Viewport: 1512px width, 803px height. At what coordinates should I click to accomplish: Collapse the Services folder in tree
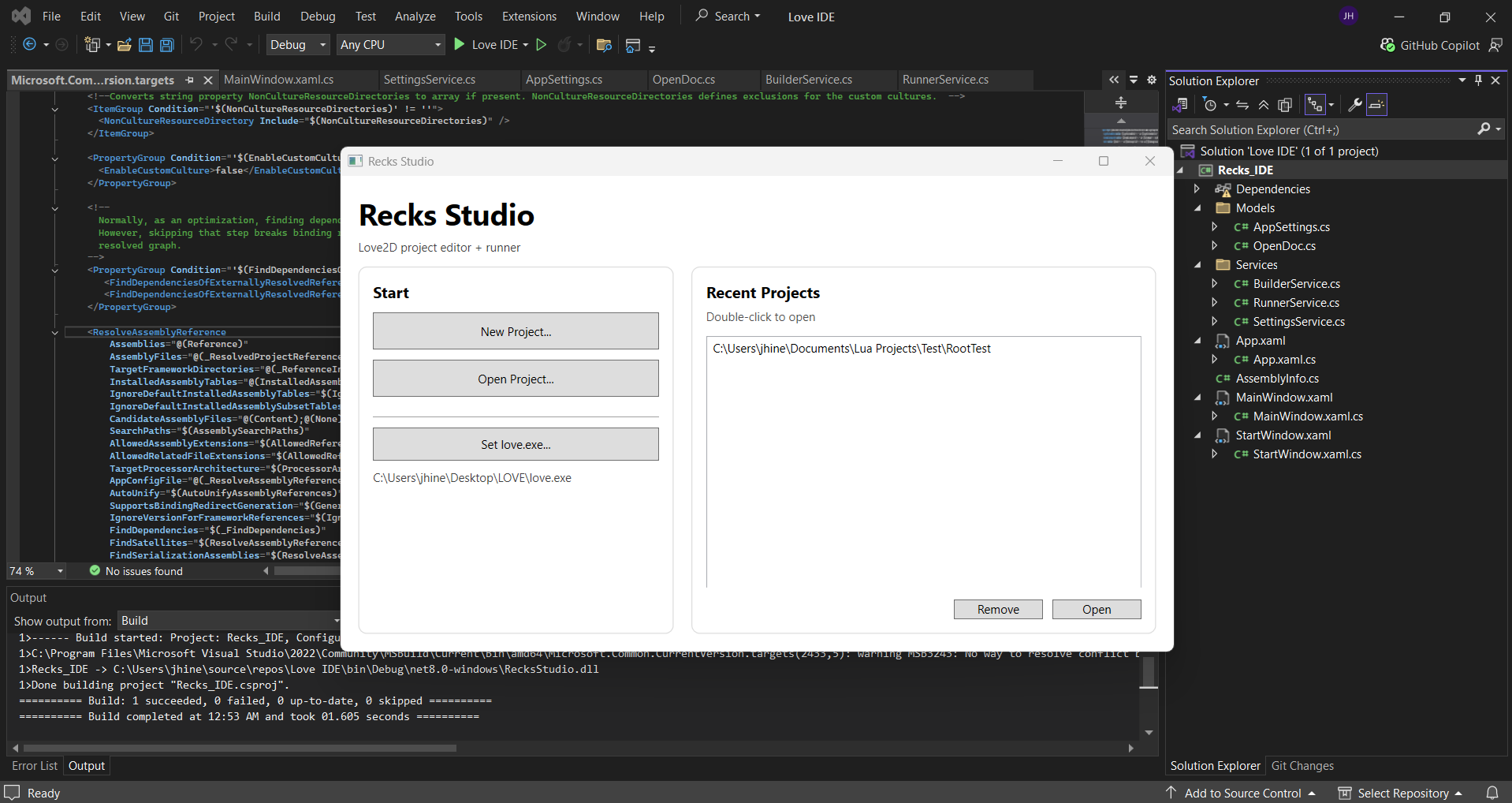[1197, 265]
